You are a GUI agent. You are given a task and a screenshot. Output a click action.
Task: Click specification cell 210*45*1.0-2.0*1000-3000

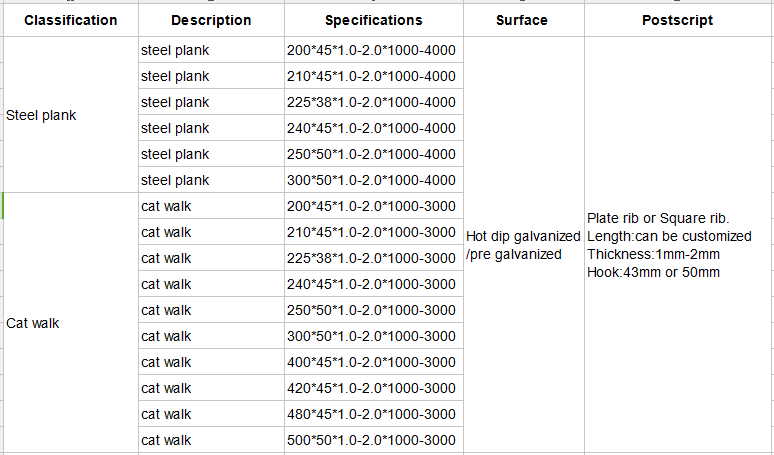point(373,232)
